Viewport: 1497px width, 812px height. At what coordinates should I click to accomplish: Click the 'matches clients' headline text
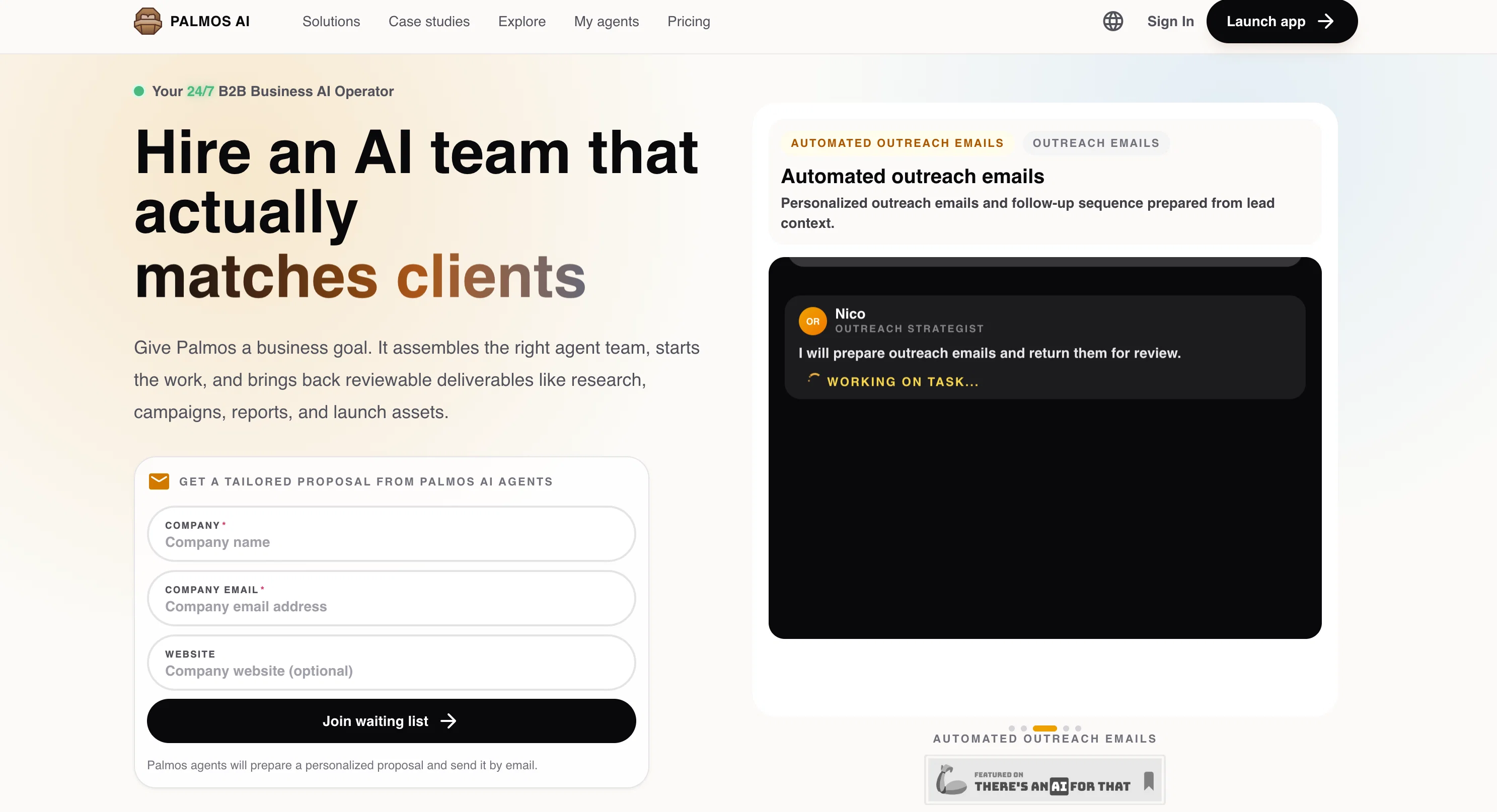(x=360, y=277)
